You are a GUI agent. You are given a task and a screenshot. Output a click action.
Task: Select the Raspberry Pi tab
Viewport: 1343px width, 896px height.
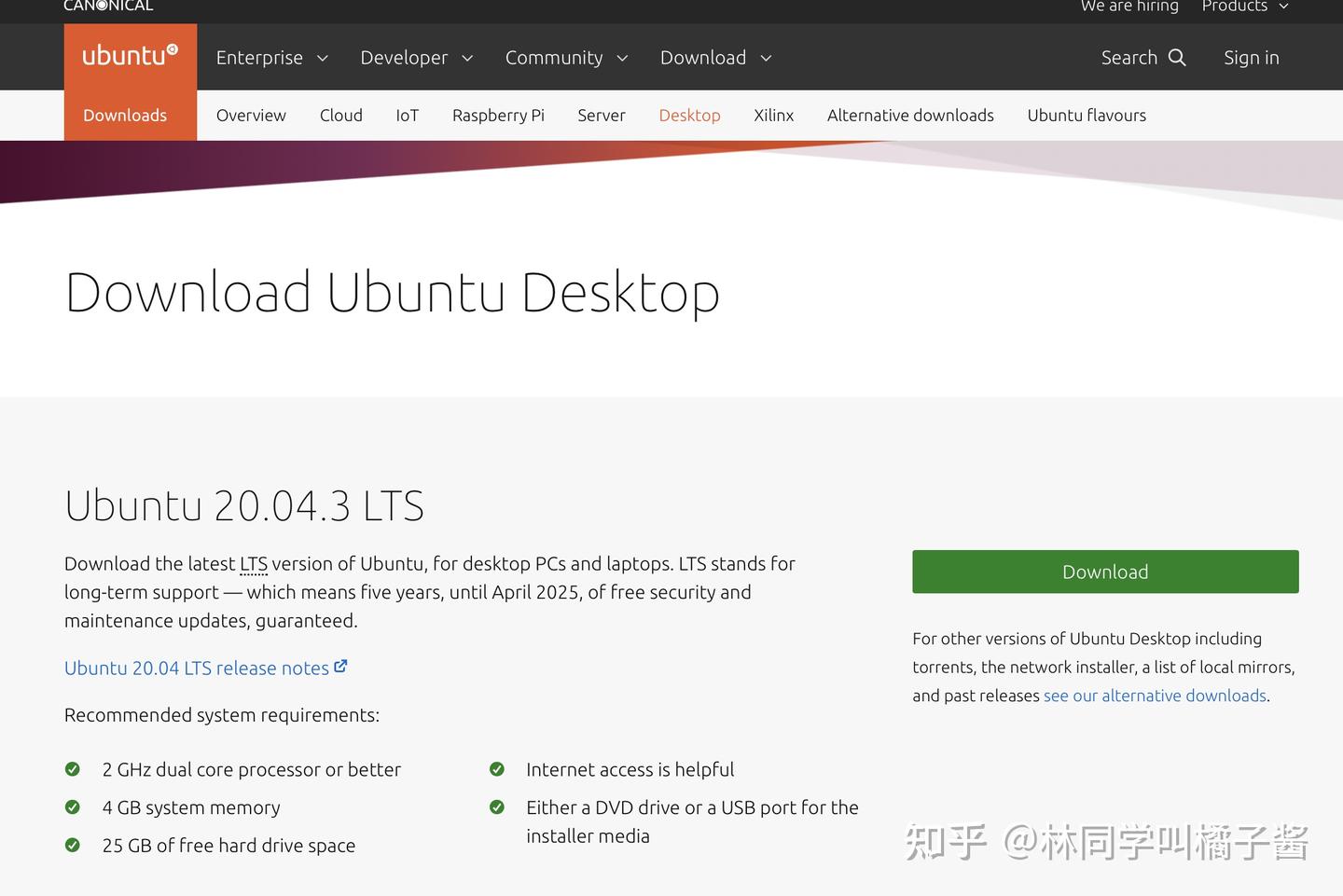pos(498,115)
